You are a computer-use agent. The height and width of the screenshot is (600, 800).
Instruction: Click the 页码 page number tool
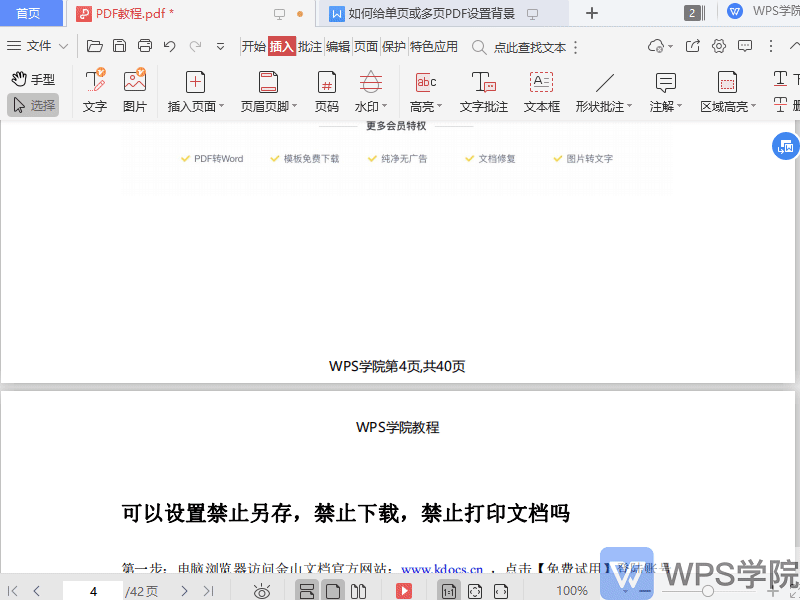tap(327, 91)
